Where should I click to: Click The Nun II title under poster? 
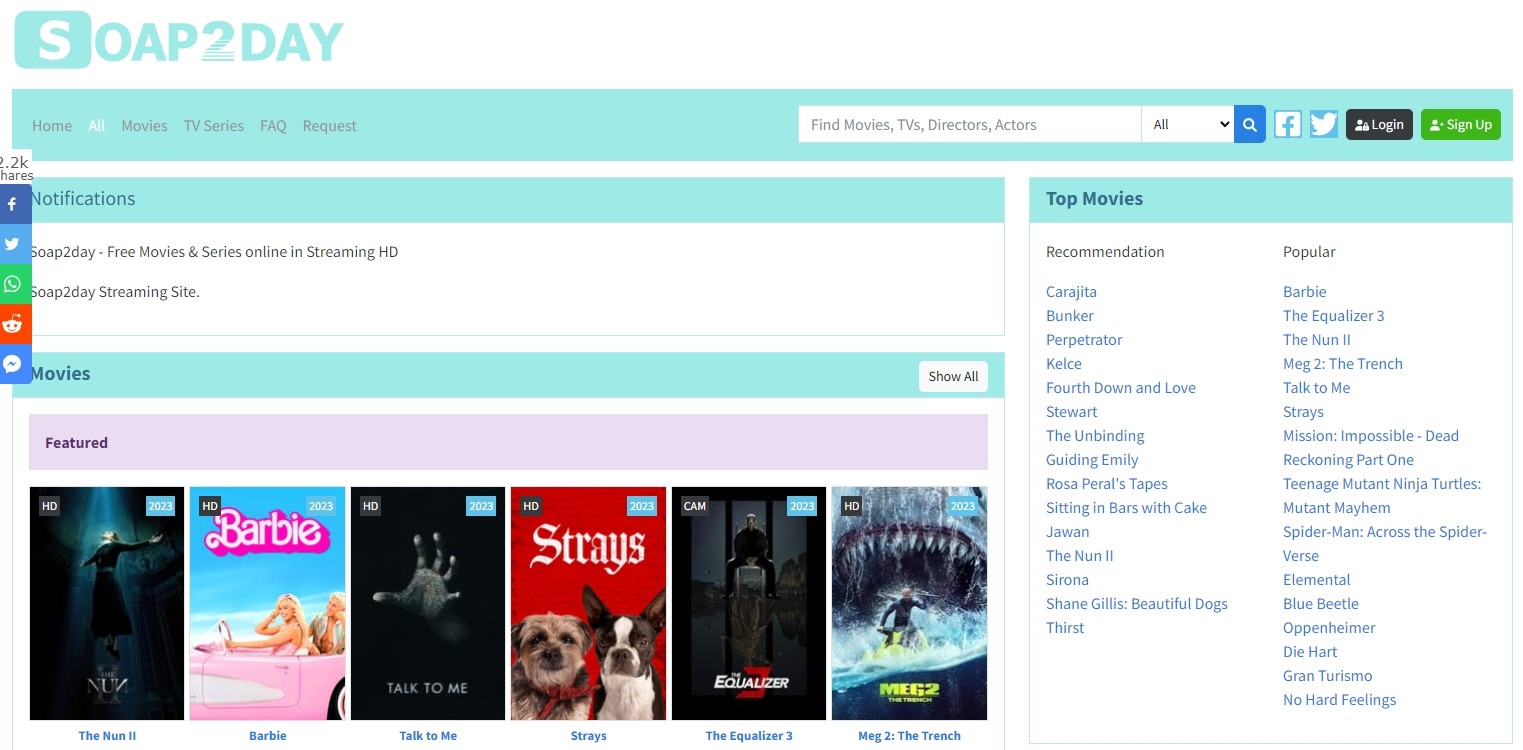point(107,736)
